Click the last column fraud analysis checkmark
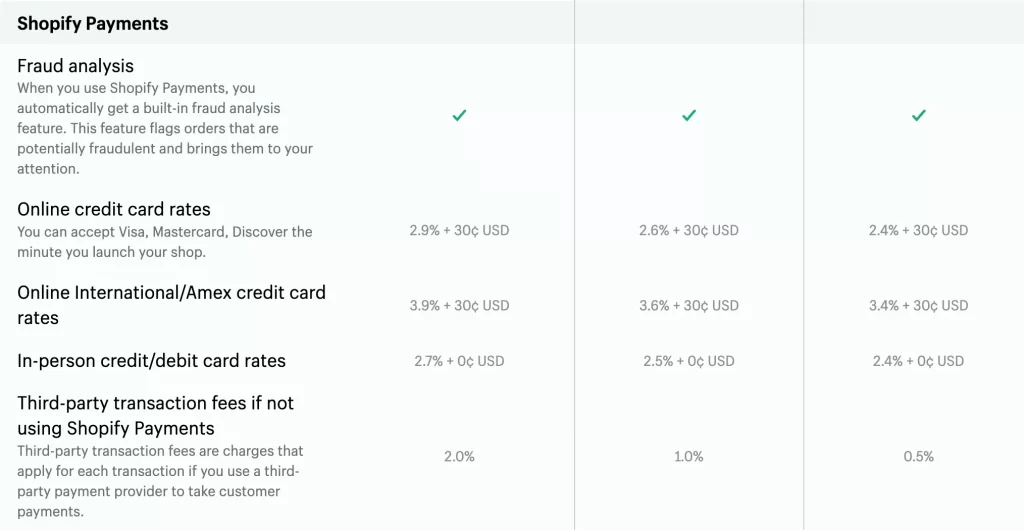Image resolution: width=1024 pixels, height=530 pixels. point(919,116)
